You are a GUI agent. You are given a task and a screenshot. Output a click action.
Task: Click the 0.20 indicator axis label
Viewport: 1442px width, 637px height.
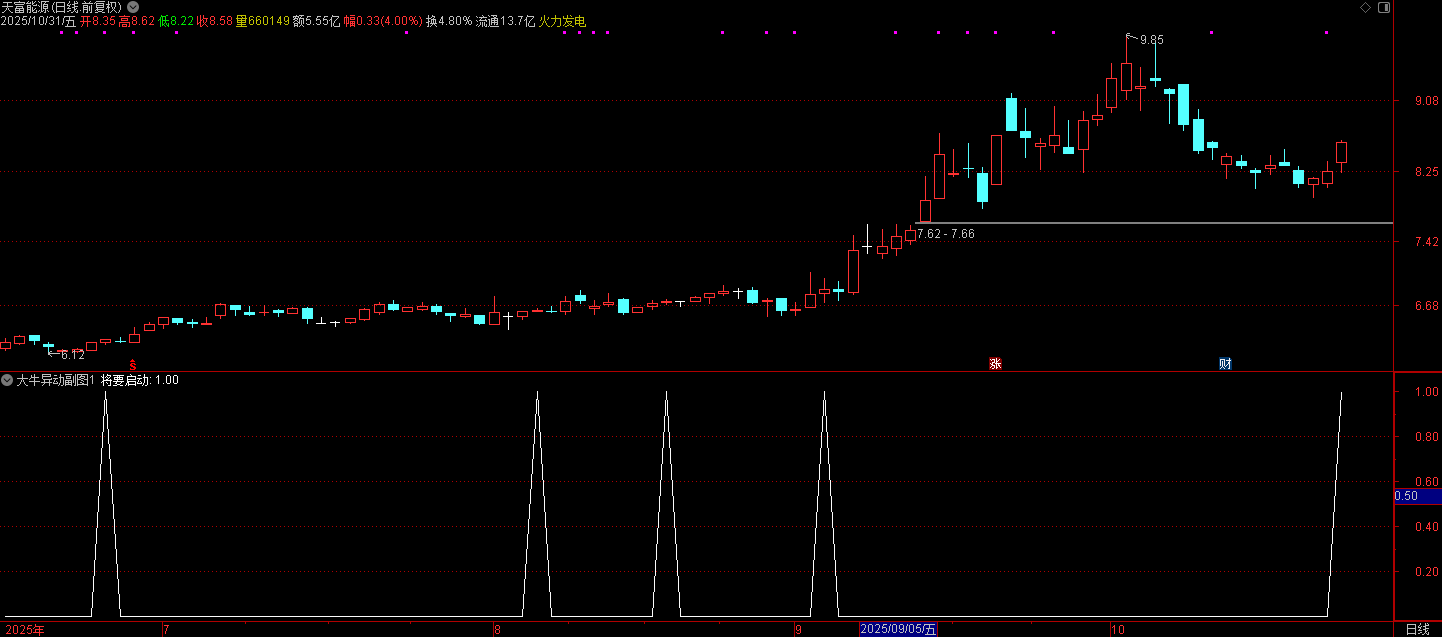tap(1426, 572)
